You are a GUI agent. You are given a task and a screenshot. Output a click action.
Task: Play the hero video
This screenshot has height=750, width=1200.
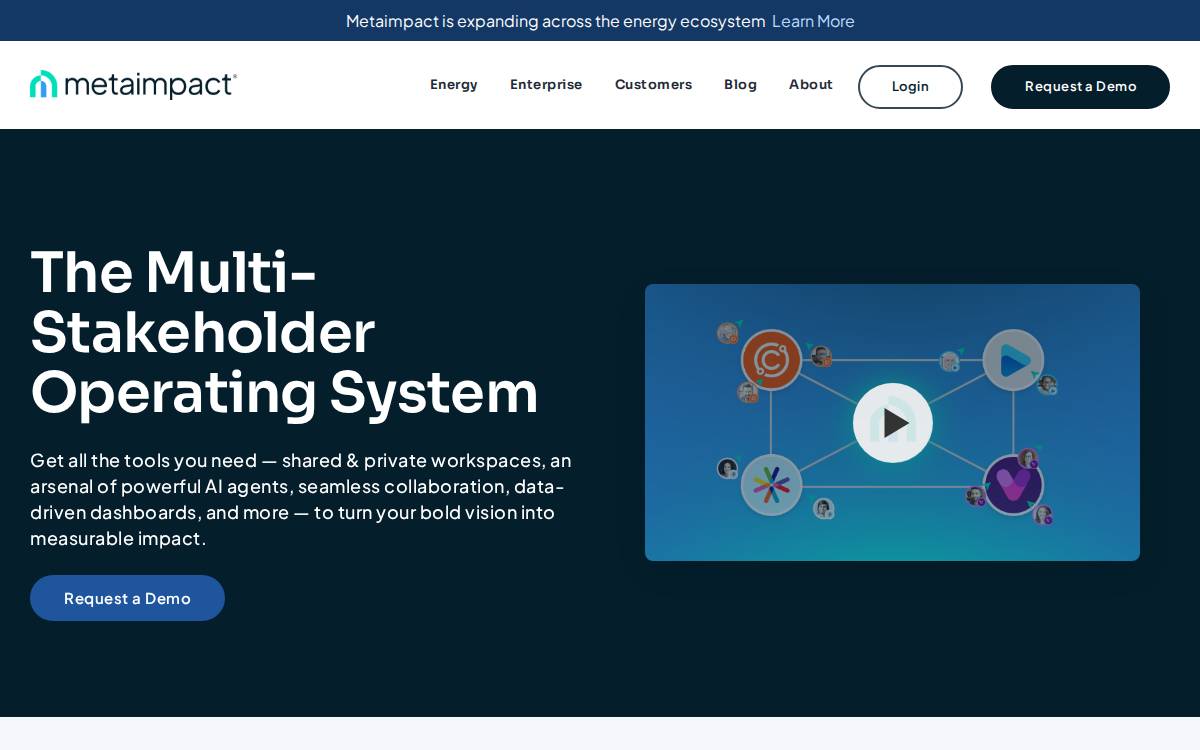pyautogui.click(x=893, y=423)
